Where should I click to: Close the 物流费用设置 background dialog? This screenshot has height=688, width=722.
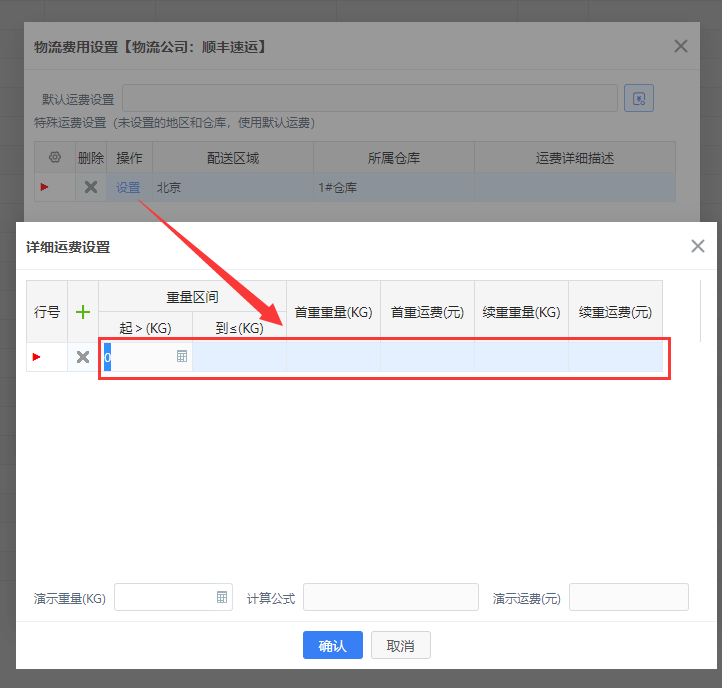681,46
